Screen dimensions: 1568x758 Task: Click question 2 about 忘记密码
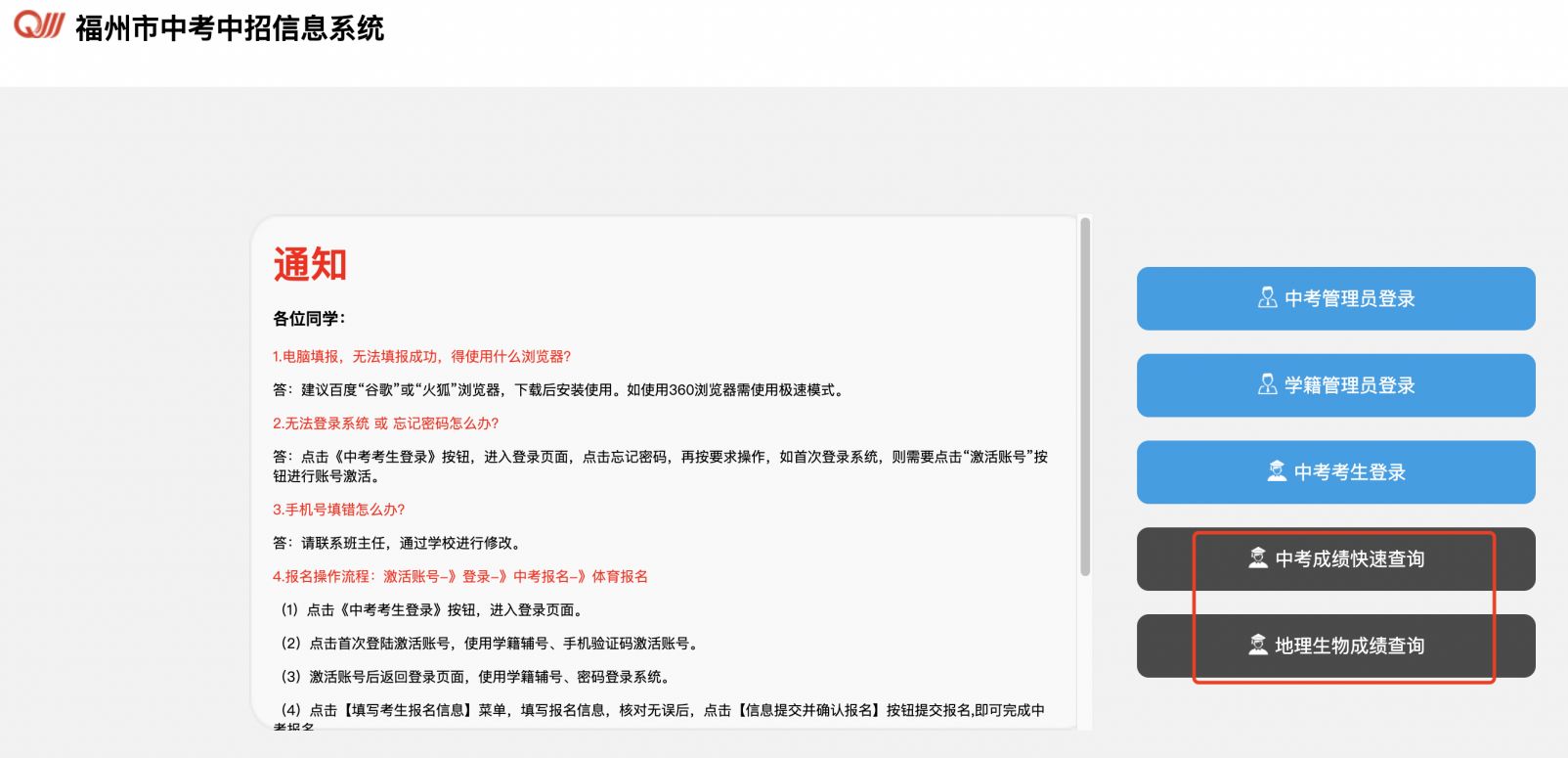coord(385,424)
